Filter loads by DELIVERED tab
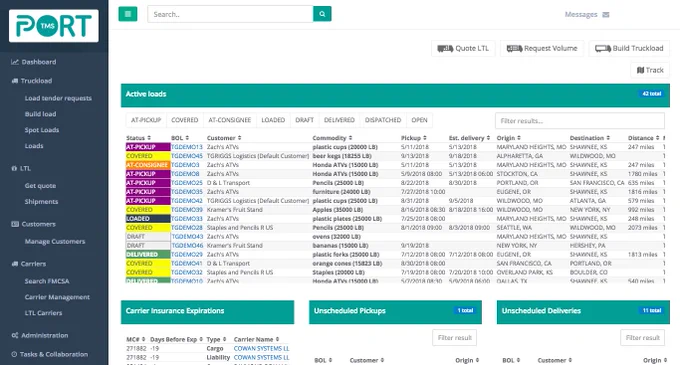 (x=339, y=120)
